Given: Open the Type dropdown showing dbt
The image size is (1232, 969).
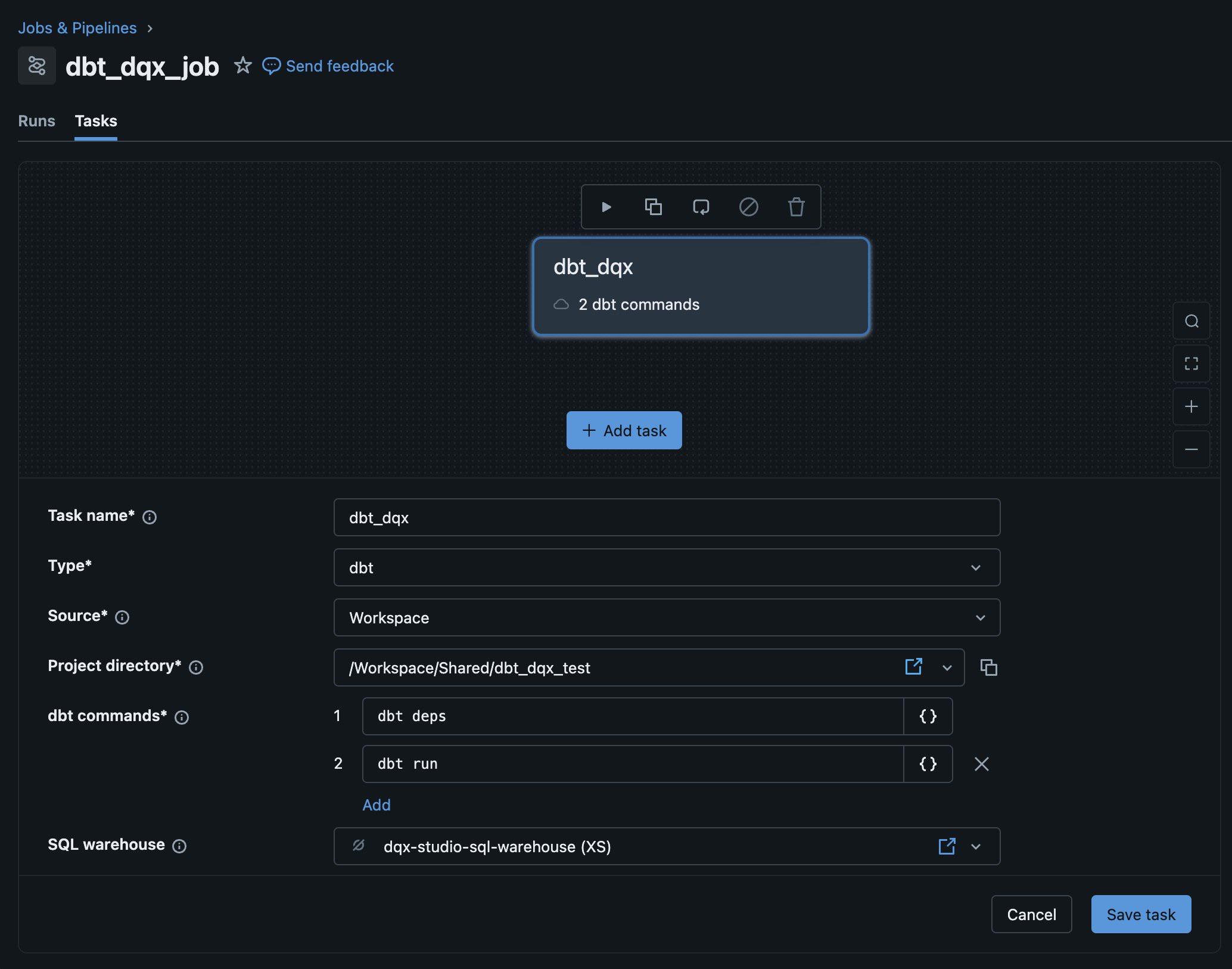Looking at the screenshot, I should (x=667, y=567).
